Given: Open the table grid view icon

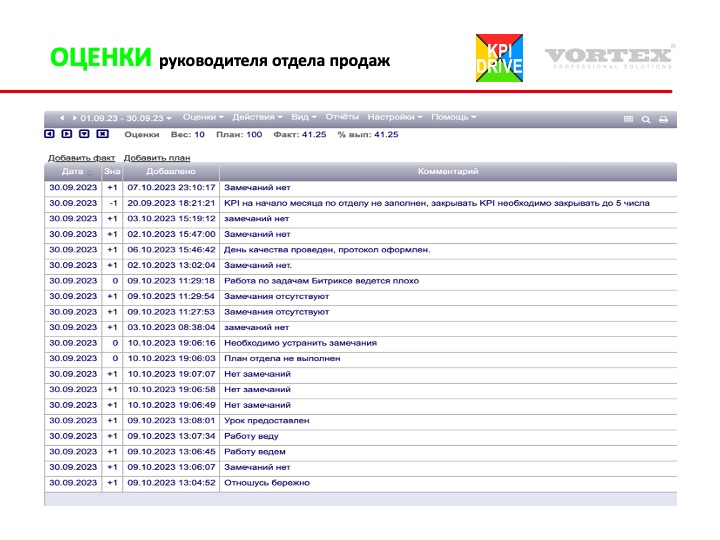Looking at the screenshot, I should 629,119.
